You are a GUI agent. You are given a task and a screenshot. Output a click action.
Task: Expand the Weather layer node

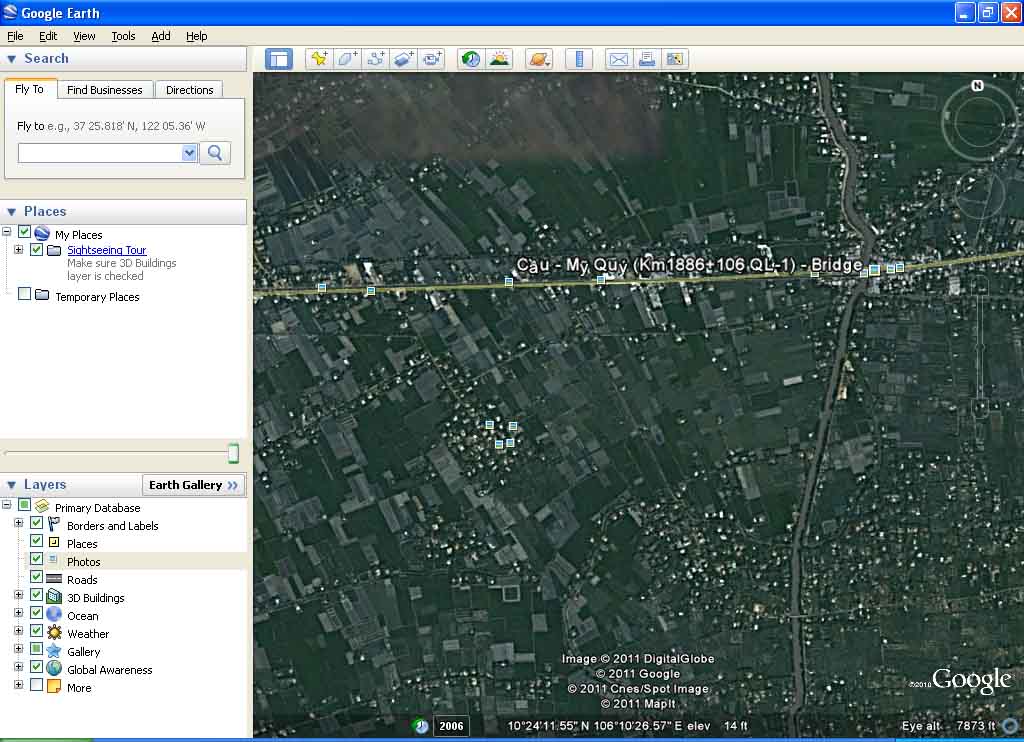[18, 631]
